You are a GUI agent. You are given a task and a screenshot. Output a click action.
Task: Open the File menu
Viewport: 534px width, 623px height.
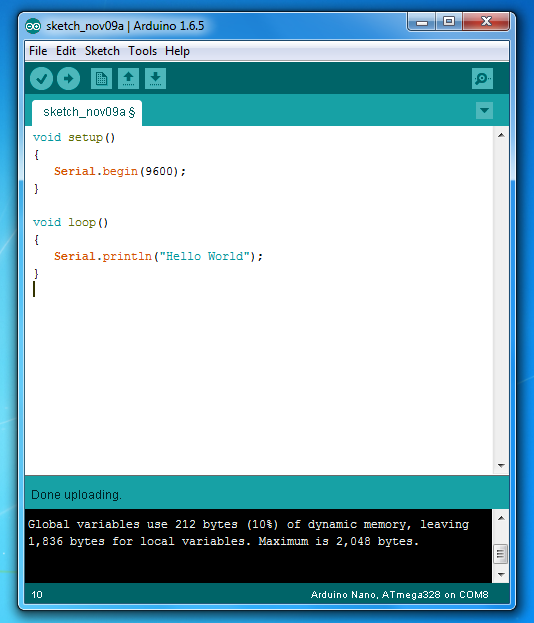(x=38, y=51)
